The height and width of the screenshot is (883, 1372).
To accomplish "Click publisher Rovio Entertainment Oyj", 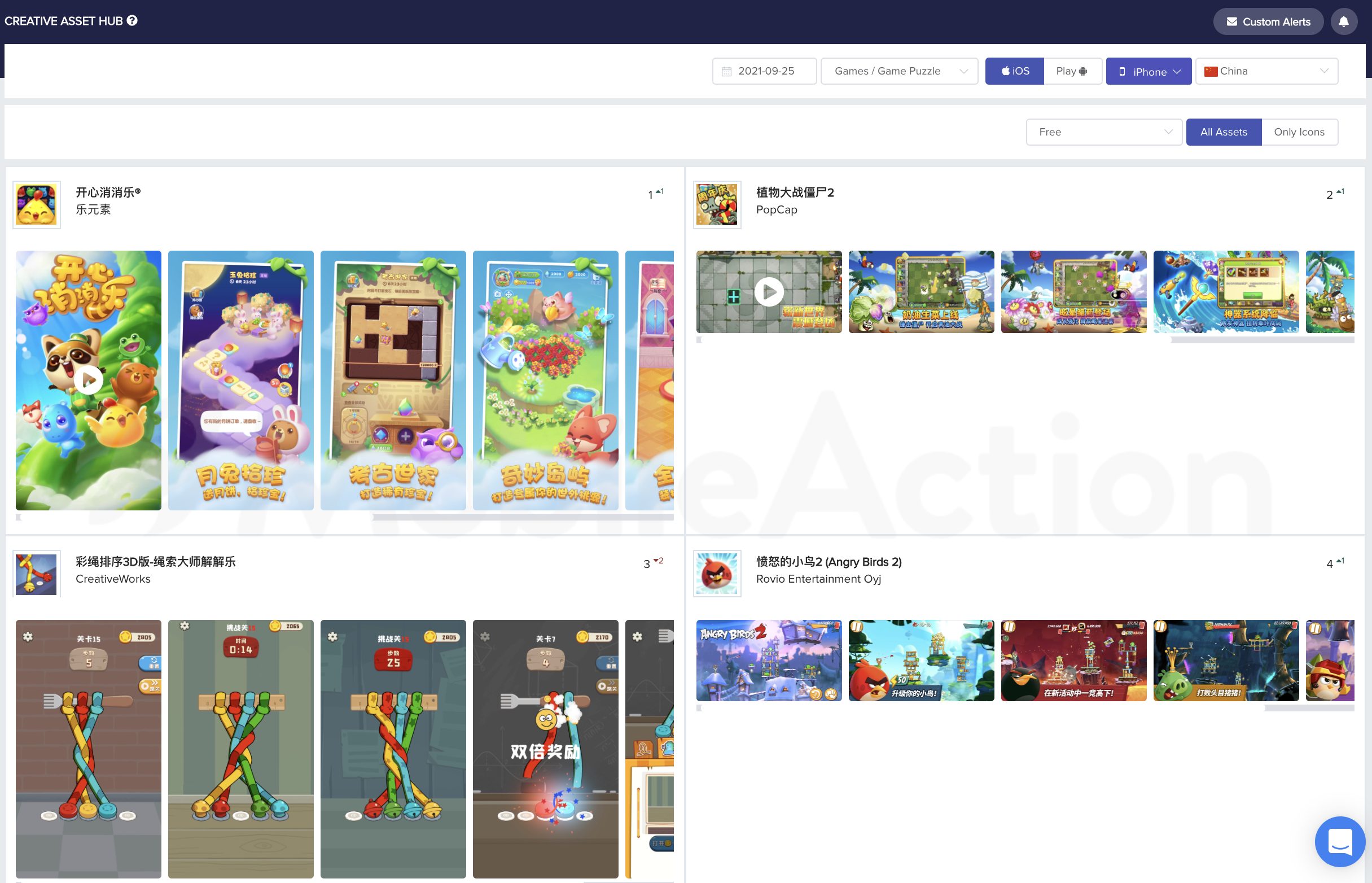I will (818, 579).
